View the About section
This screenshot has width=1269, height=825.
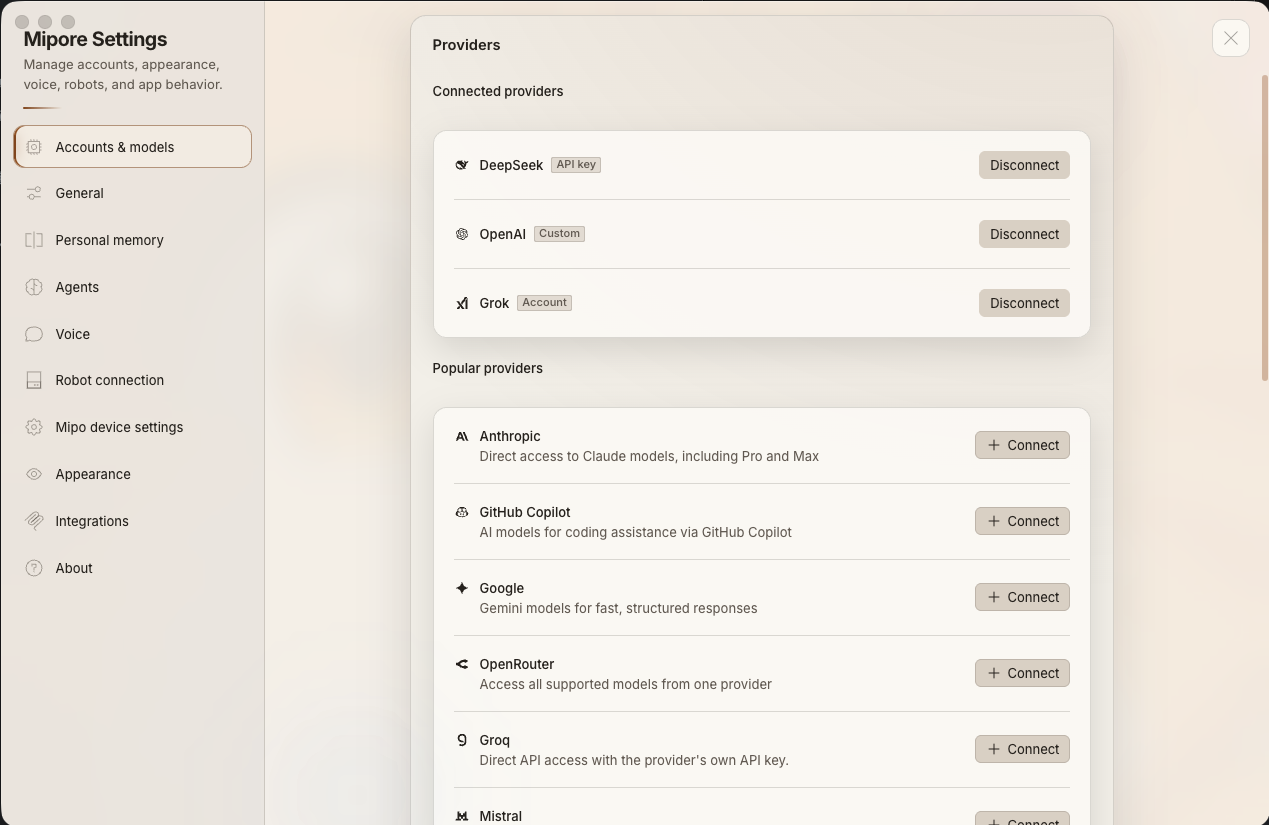point(132,568)
